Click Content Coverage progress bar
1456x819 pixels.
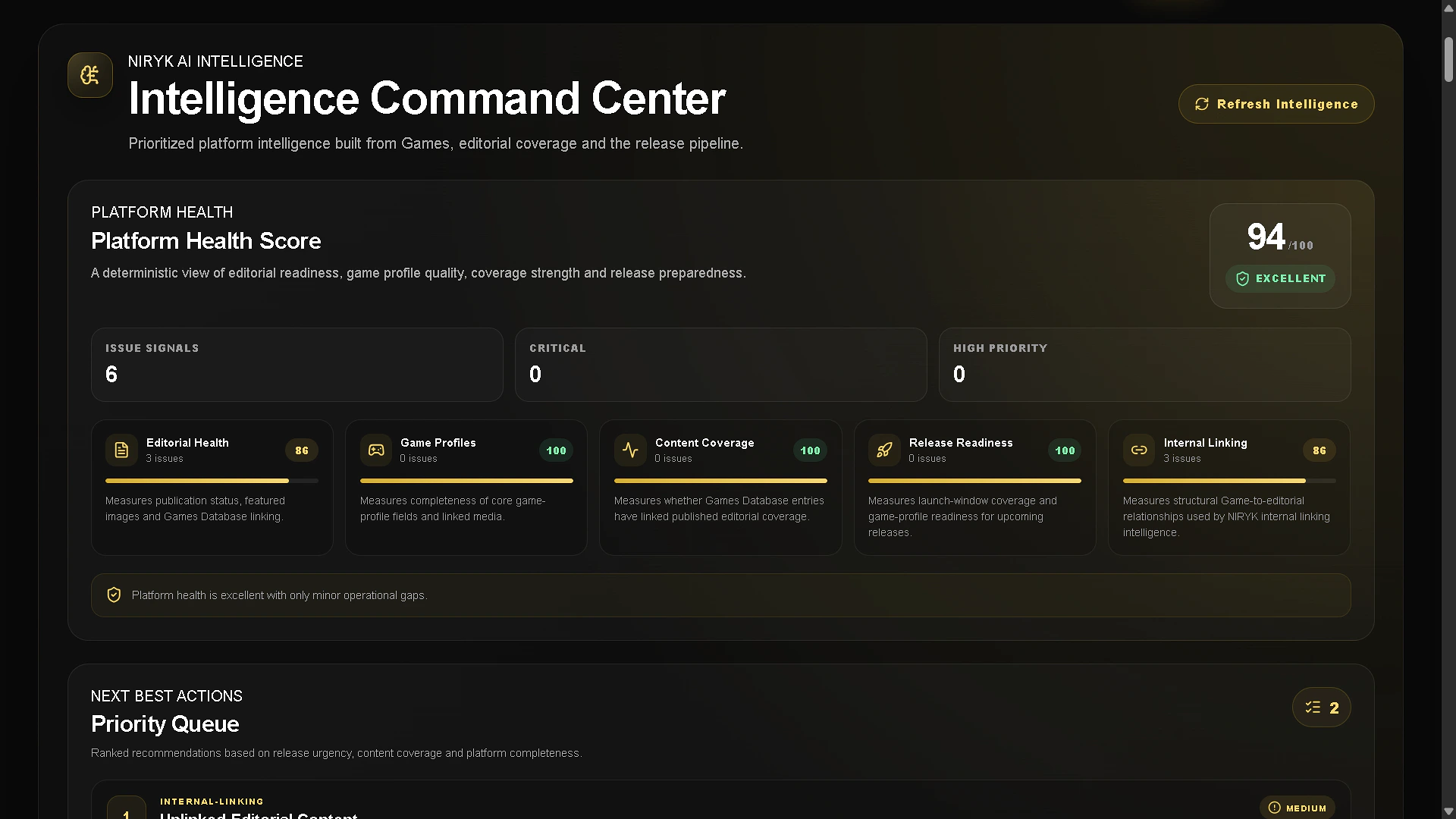pos(720,481)
